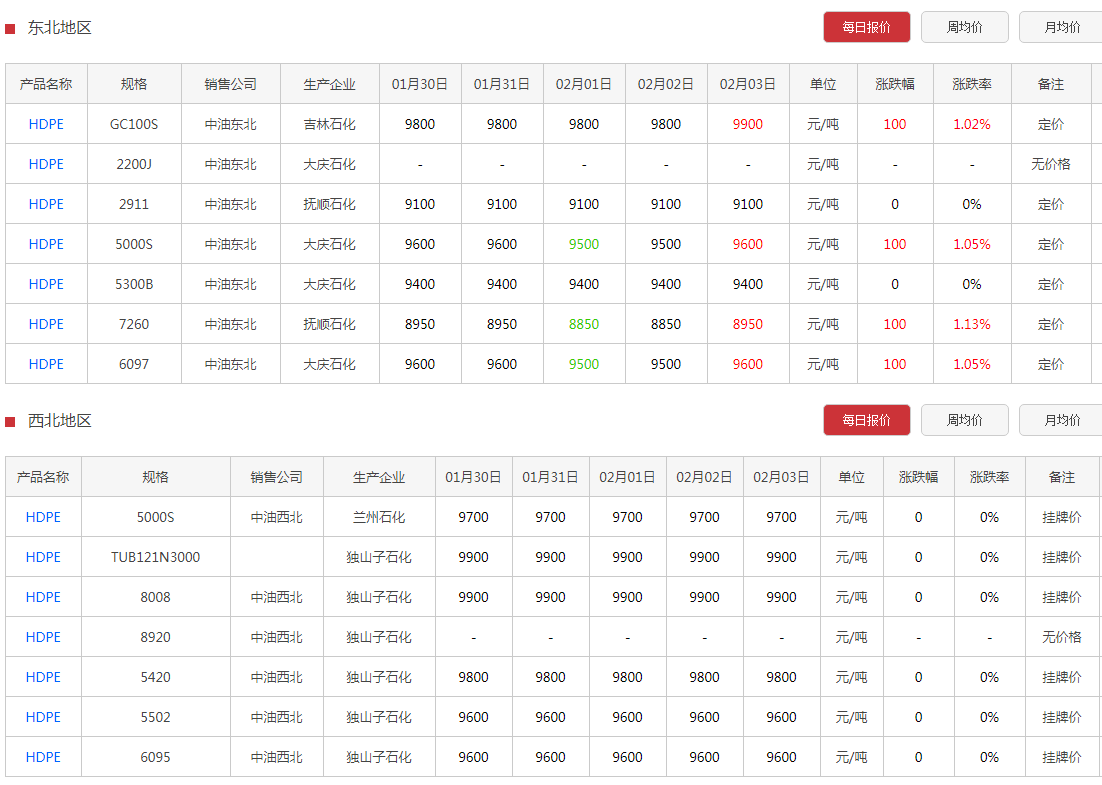Viewport: 1102px width, 785px height.
Task: Switch to 月均价 in 东北地区 section
Action: [x=1061, y=27]
